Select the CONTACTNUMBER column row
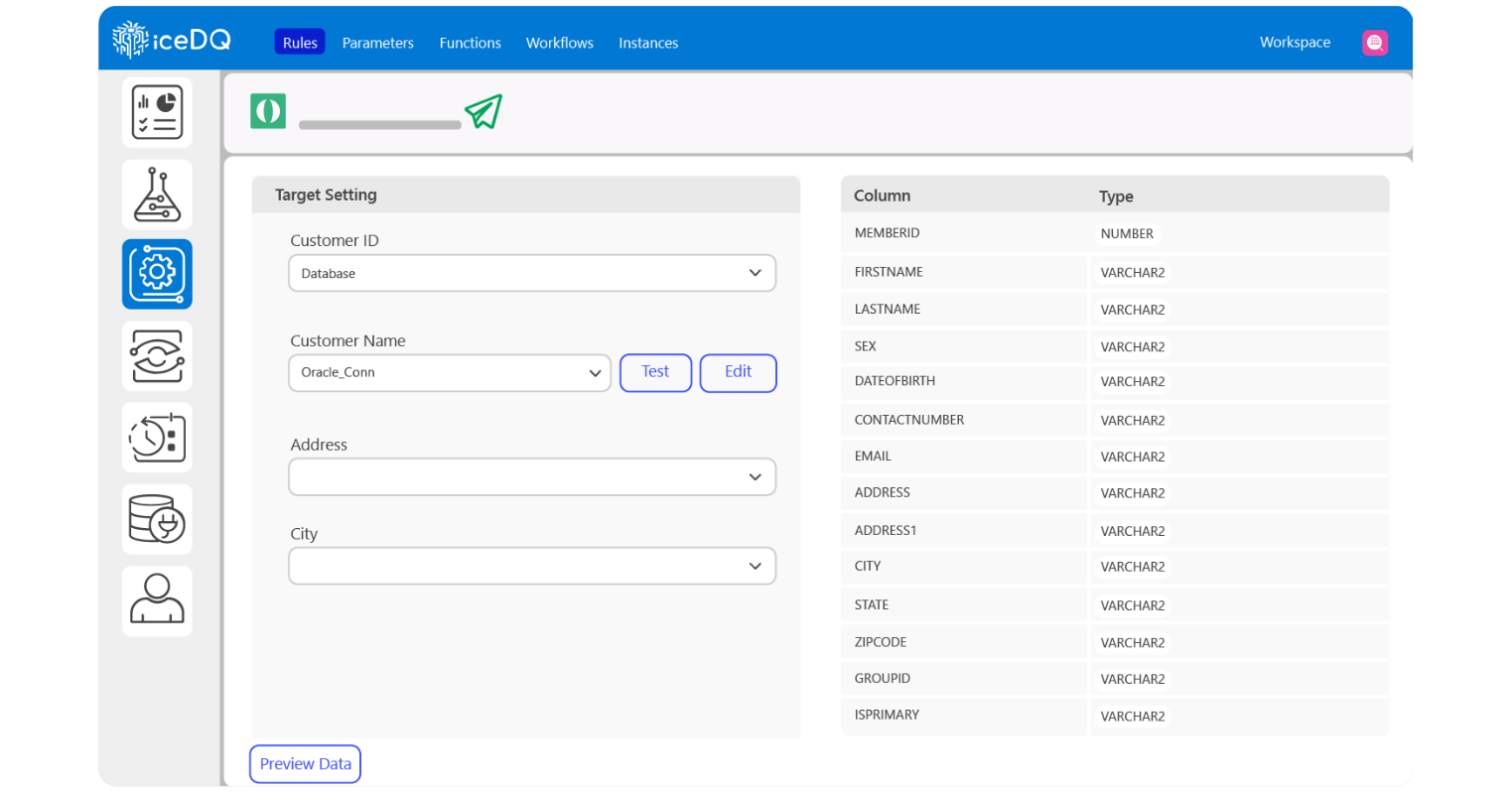Image resolution: width=1512 pixels, height=792 pixels. pos(1115,420)
